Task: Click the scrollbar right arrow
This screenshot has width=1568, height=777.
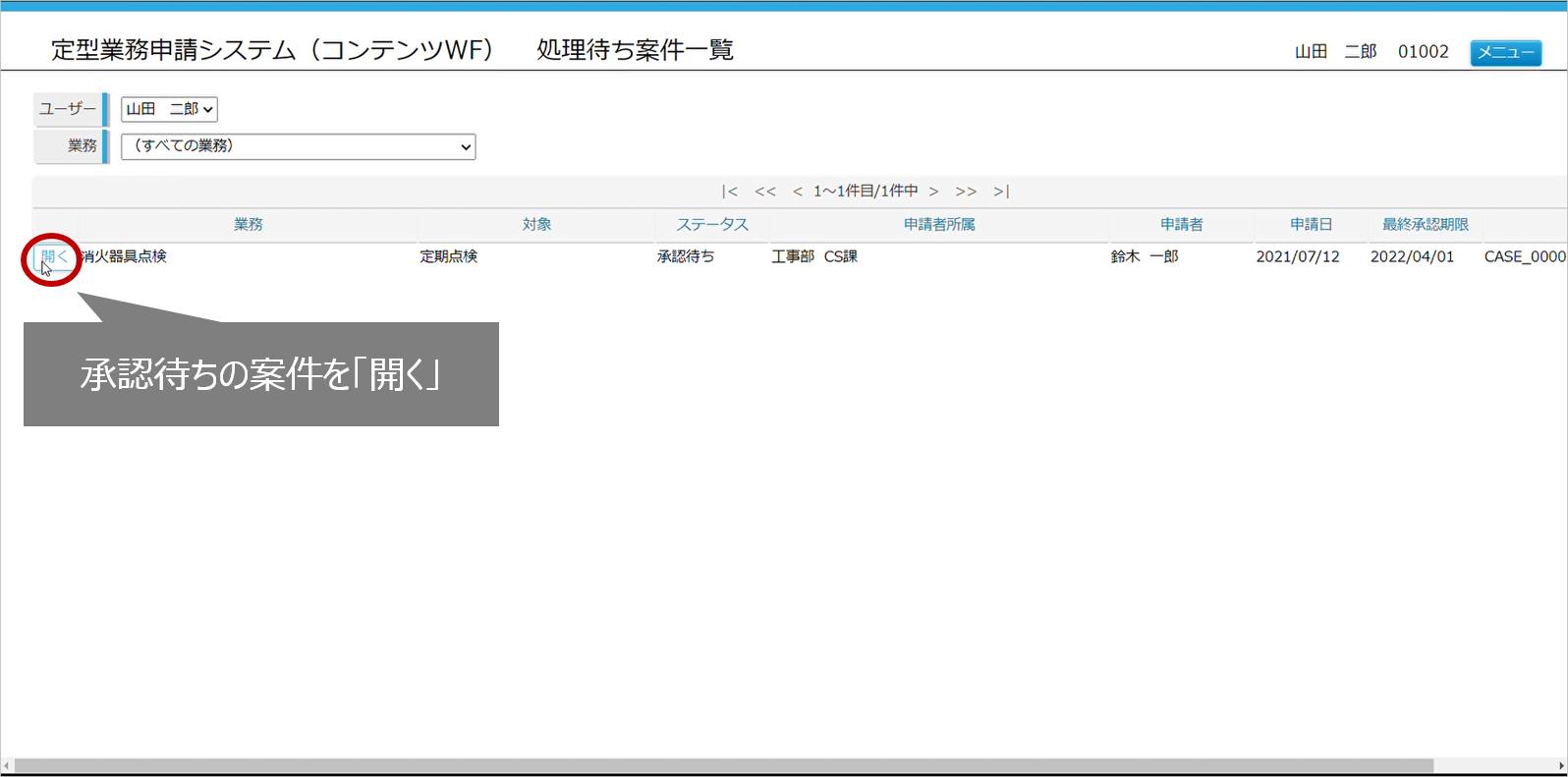Action: click(x=1561, y=765)
